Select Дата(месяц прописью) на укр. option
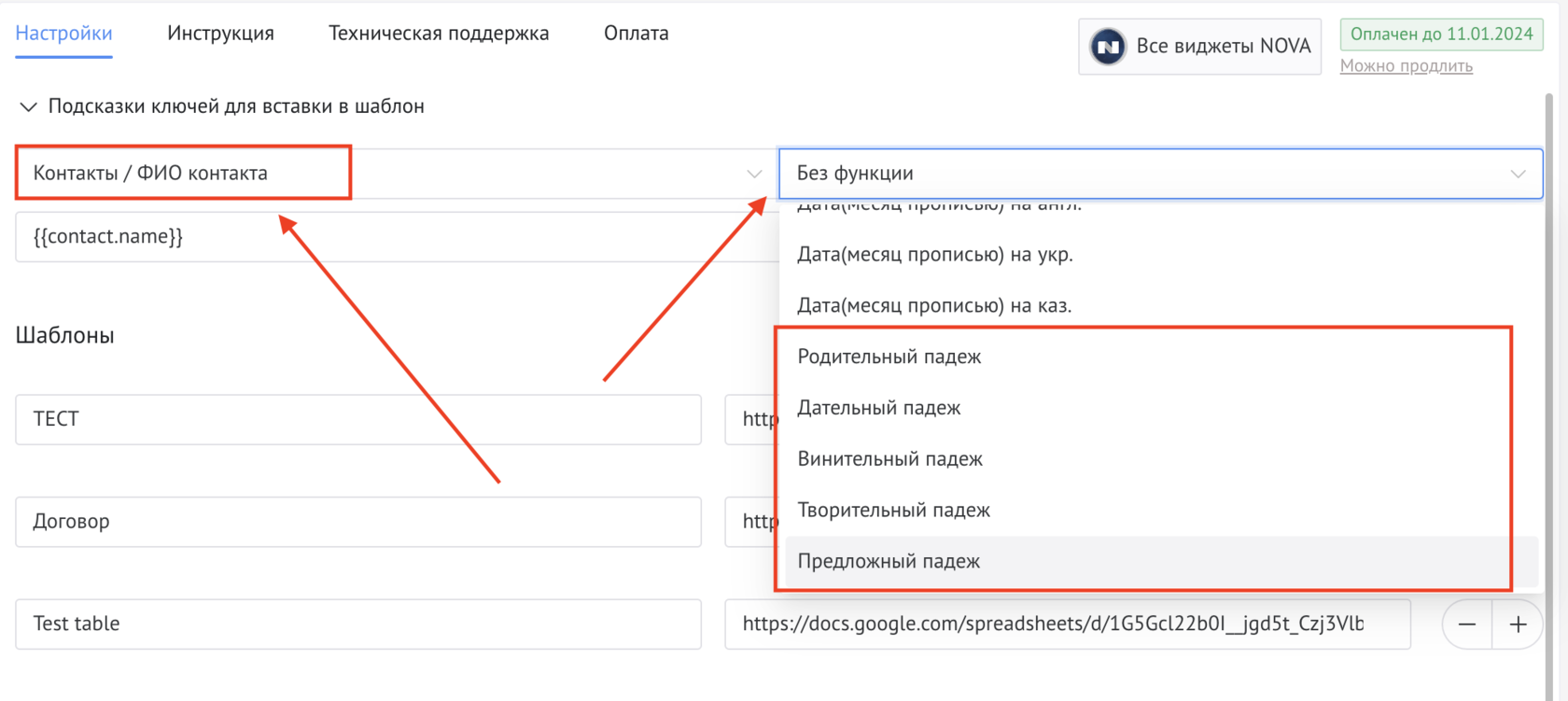 tap(934, 255)
